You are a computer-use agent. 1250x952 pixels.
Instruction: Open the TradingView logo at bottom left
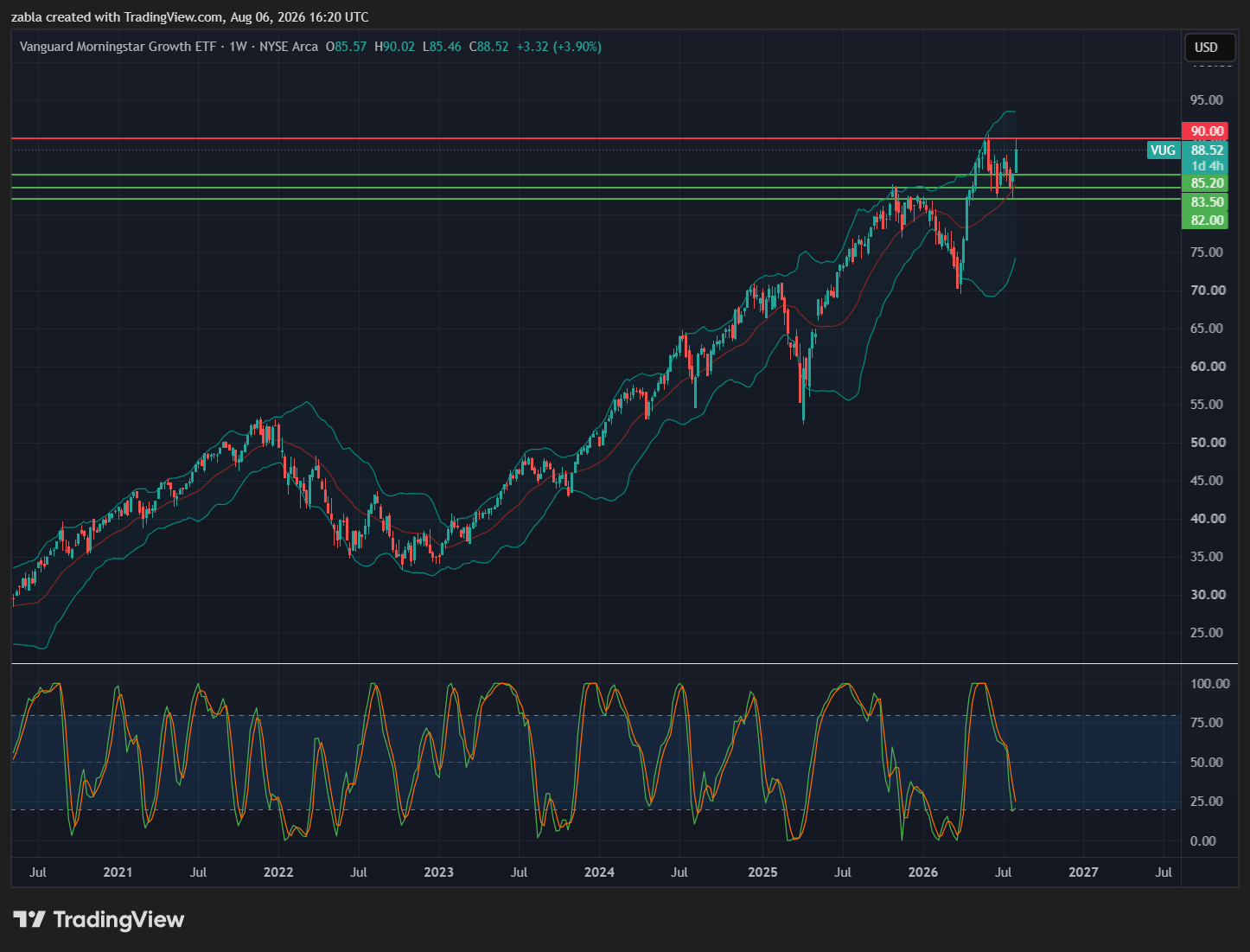pyautogui.click(x=99, y=919)
